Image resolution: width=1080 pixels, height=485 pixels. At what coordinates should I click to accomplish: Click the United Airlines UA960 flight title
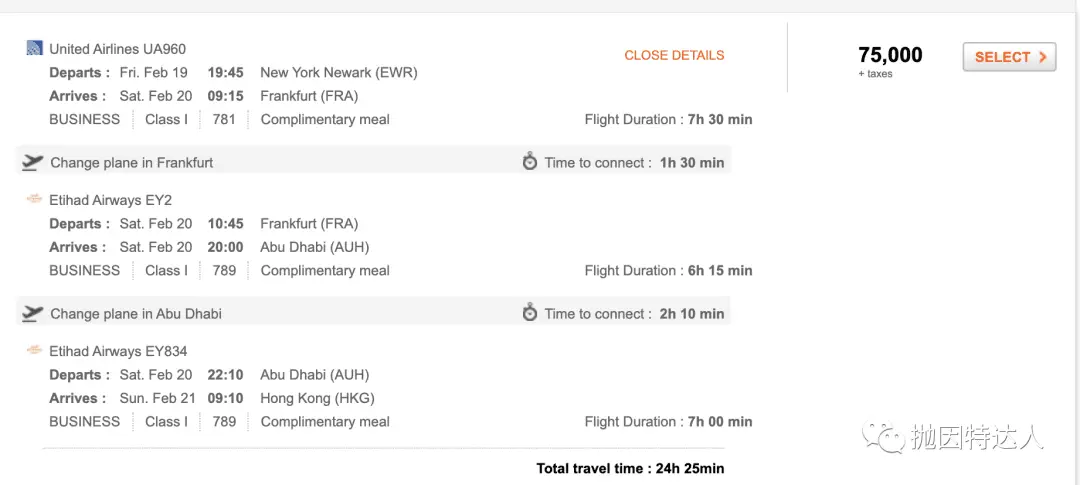[x=118, y=49]
